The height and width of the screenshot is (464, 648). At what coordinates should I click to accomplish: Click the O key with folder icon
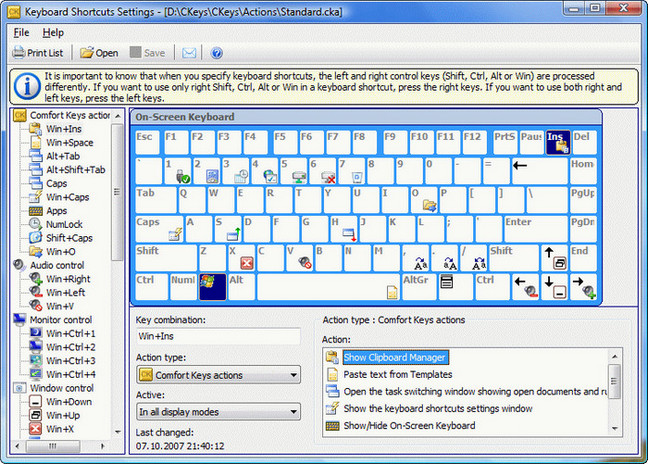coord(424,199)
